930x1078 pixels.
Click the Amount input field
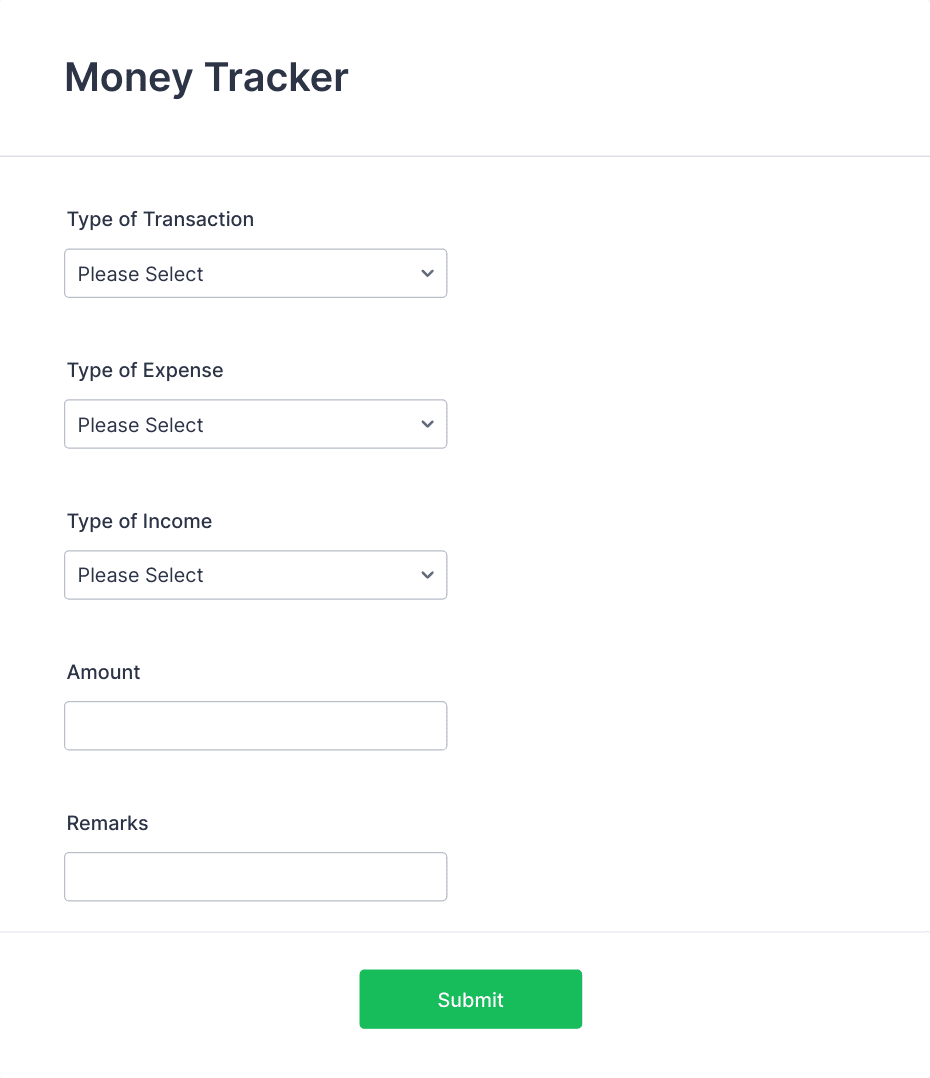point(256,726)
